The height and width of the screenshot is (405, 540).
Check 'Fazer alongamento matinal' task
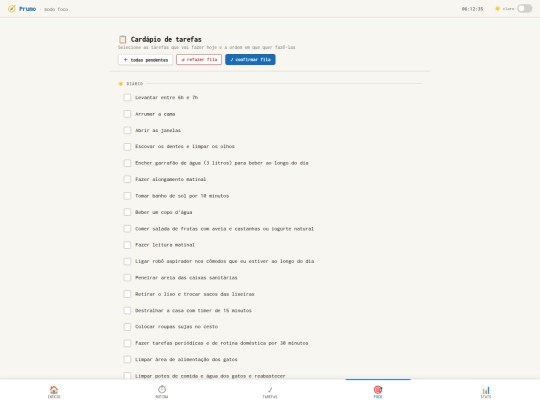click(127, 179)
